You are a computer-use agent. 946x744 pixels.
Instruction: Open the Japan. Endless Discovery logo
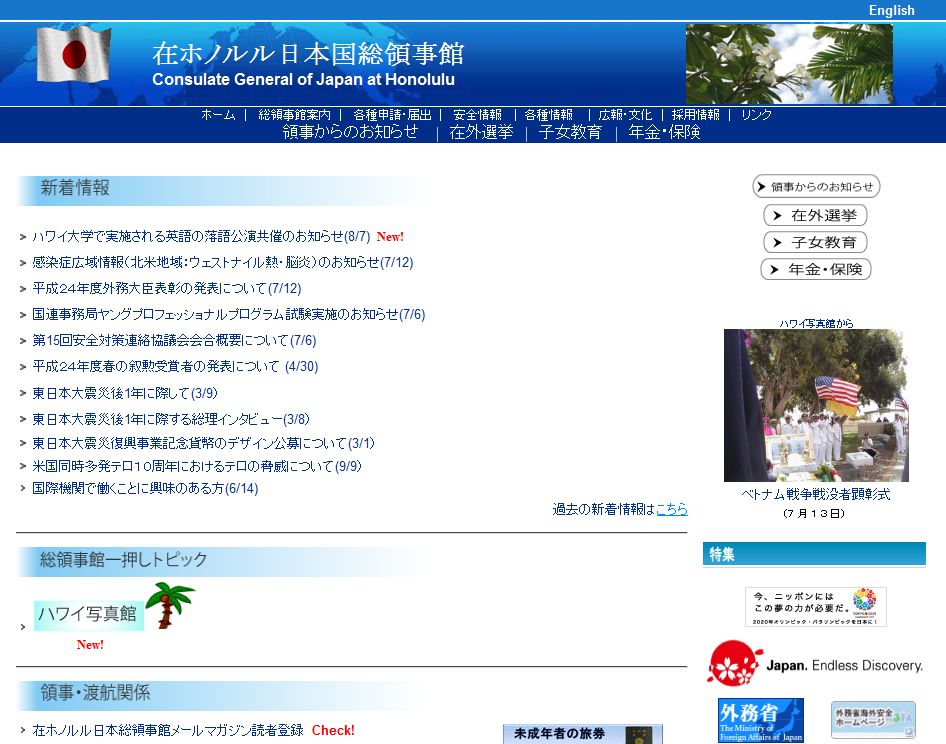[x=815, y=664]
